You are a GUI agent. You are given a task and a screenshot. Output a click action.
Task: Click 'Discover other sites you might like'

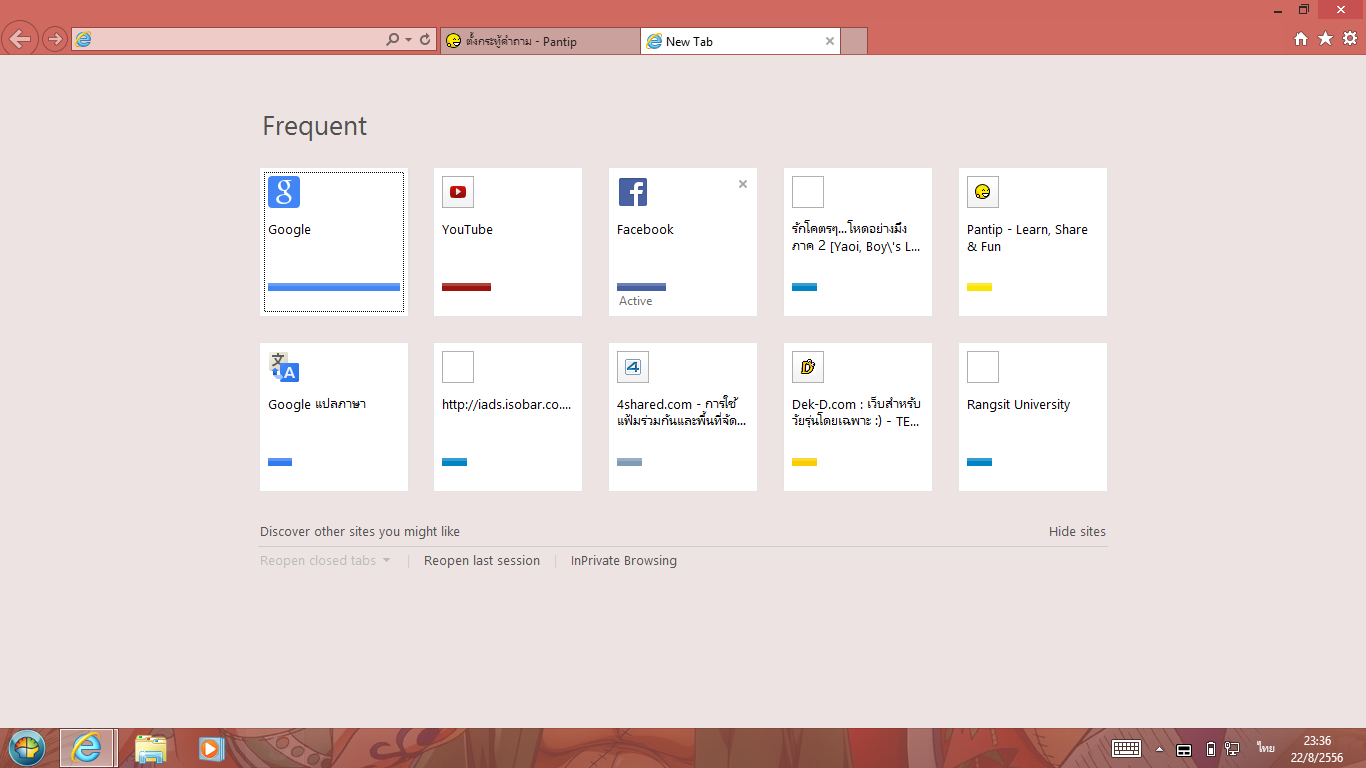pyautogui.click(x=360, y=532)
